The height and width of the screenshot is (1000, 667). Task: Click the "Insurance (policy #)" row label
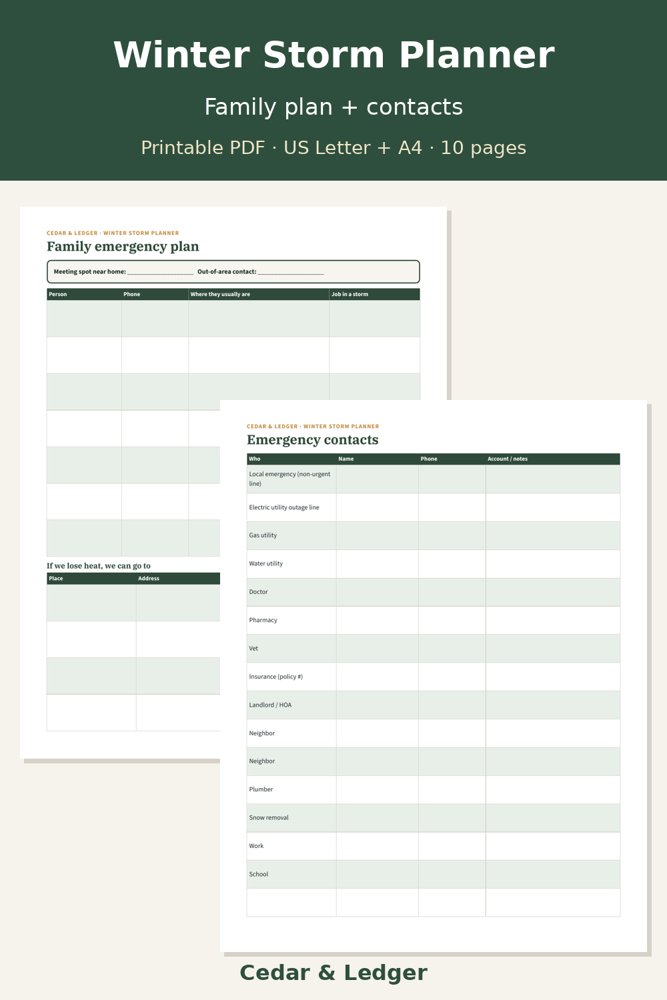(275, 677)
